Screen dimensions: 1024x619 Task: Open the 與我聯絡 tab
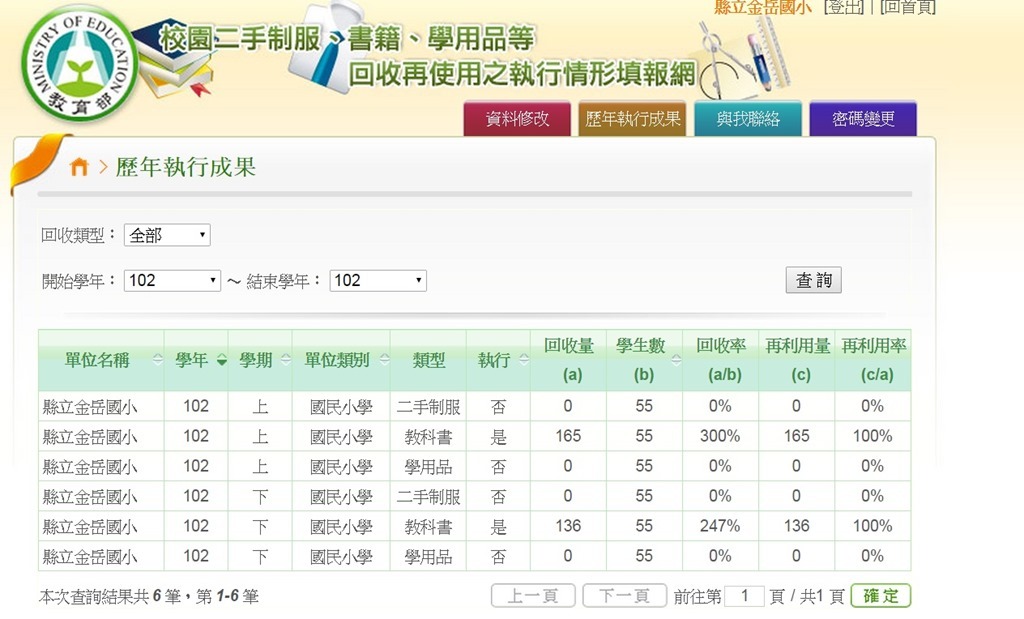click(747, 119)
